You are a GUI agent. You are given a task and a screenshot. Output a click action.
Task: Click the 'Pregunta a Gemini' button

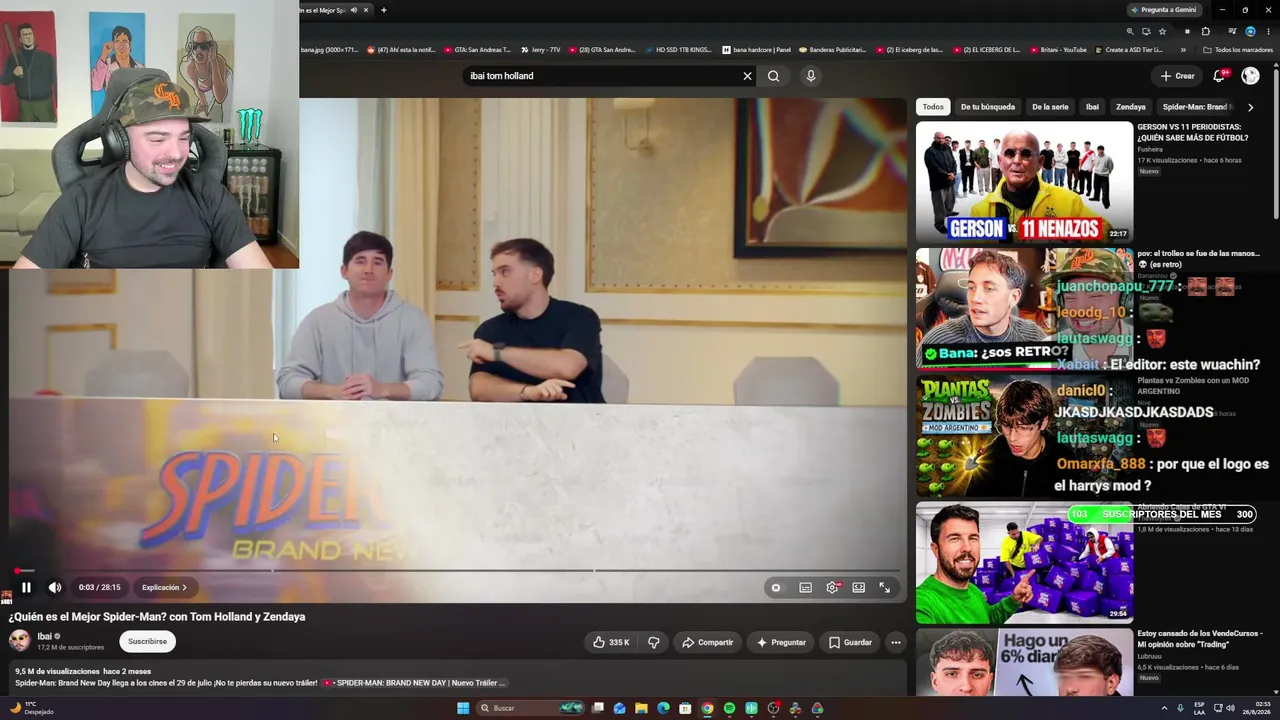click(x=1164, y=10)
